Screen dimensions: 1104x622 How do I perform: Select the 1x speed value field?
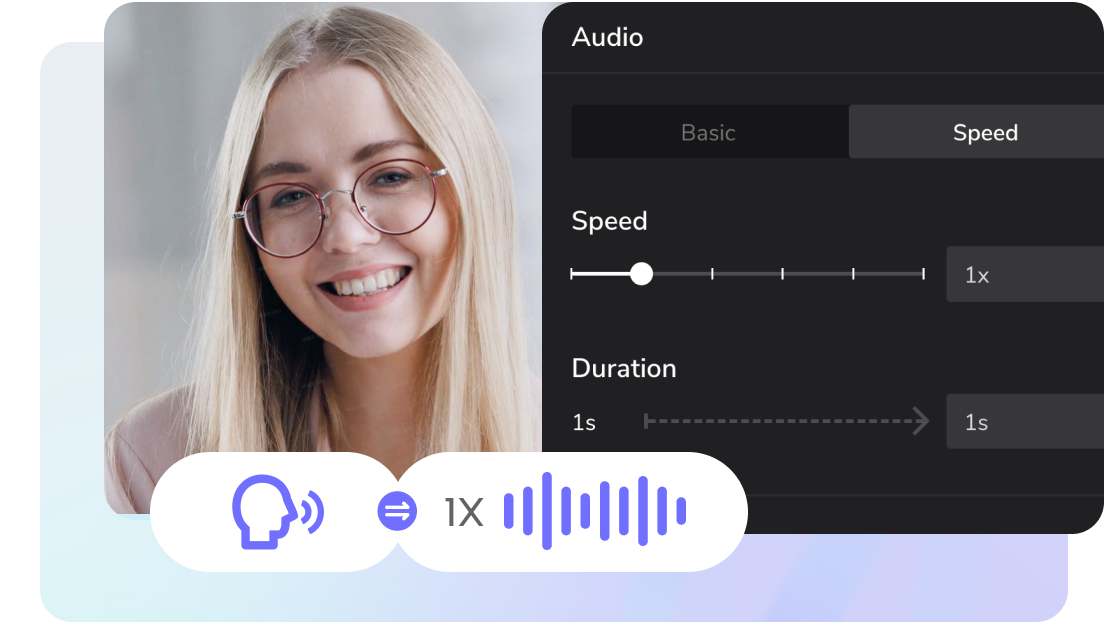coord(1024,274)
